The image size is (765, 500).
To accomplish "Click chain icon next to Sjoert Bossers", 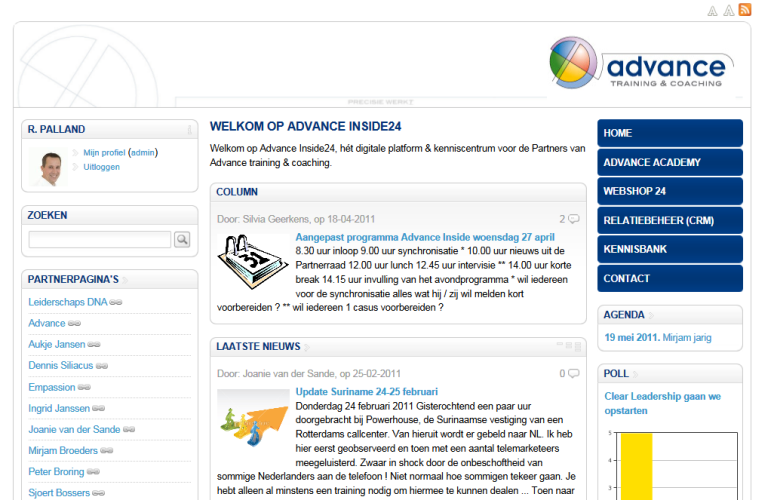I will click(99, 493).
